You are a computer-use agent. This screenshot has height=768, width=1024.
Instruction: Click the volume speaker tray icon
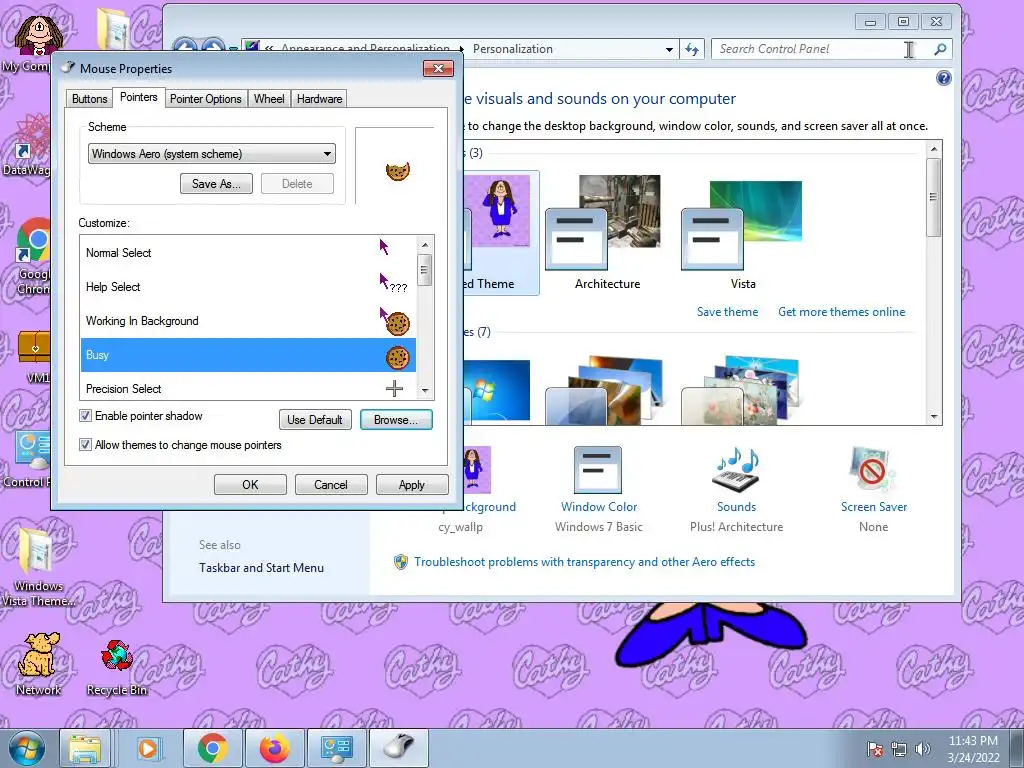(x=922, y=749)
